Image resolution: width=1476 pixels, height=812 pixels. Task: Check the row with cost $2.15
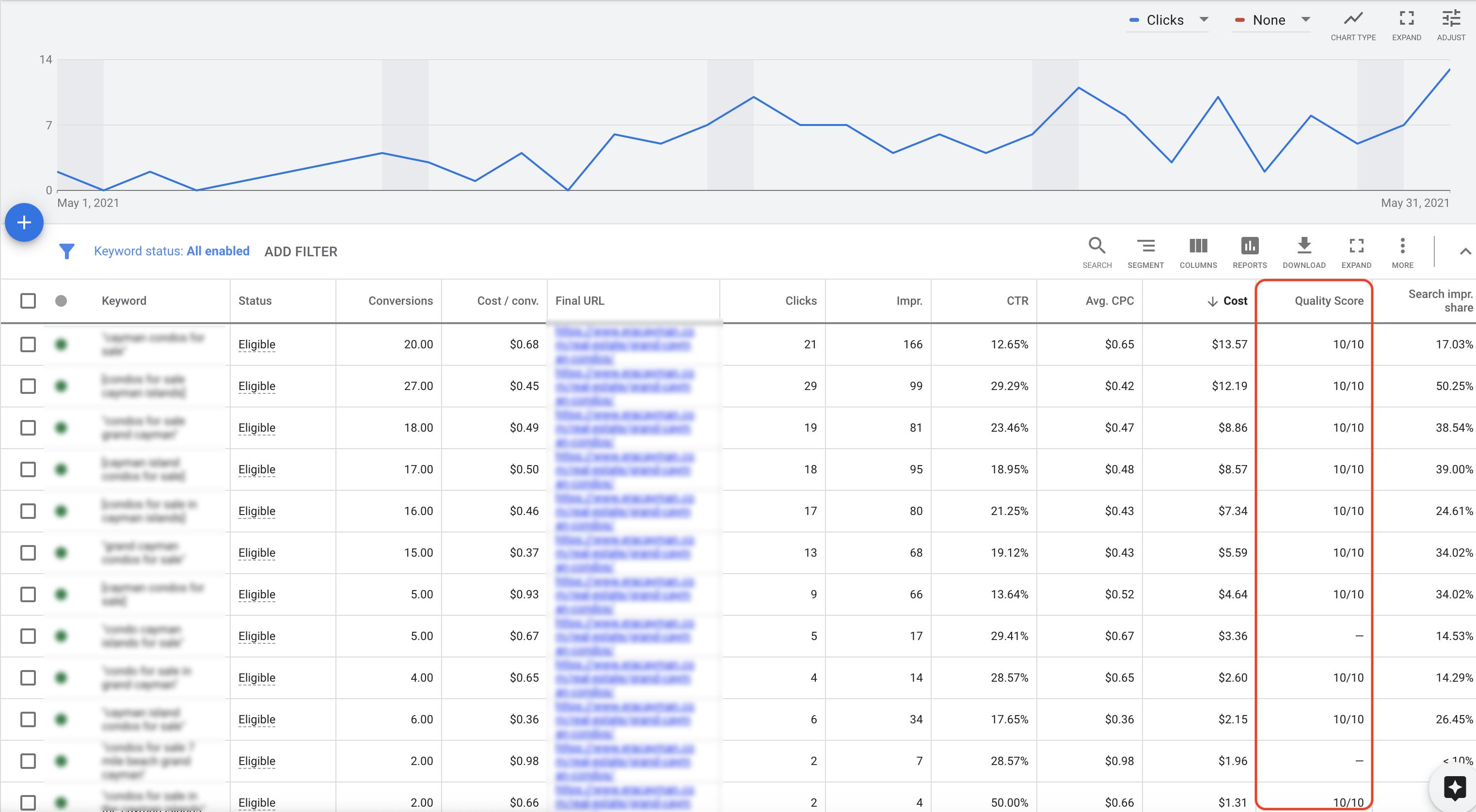28,719
